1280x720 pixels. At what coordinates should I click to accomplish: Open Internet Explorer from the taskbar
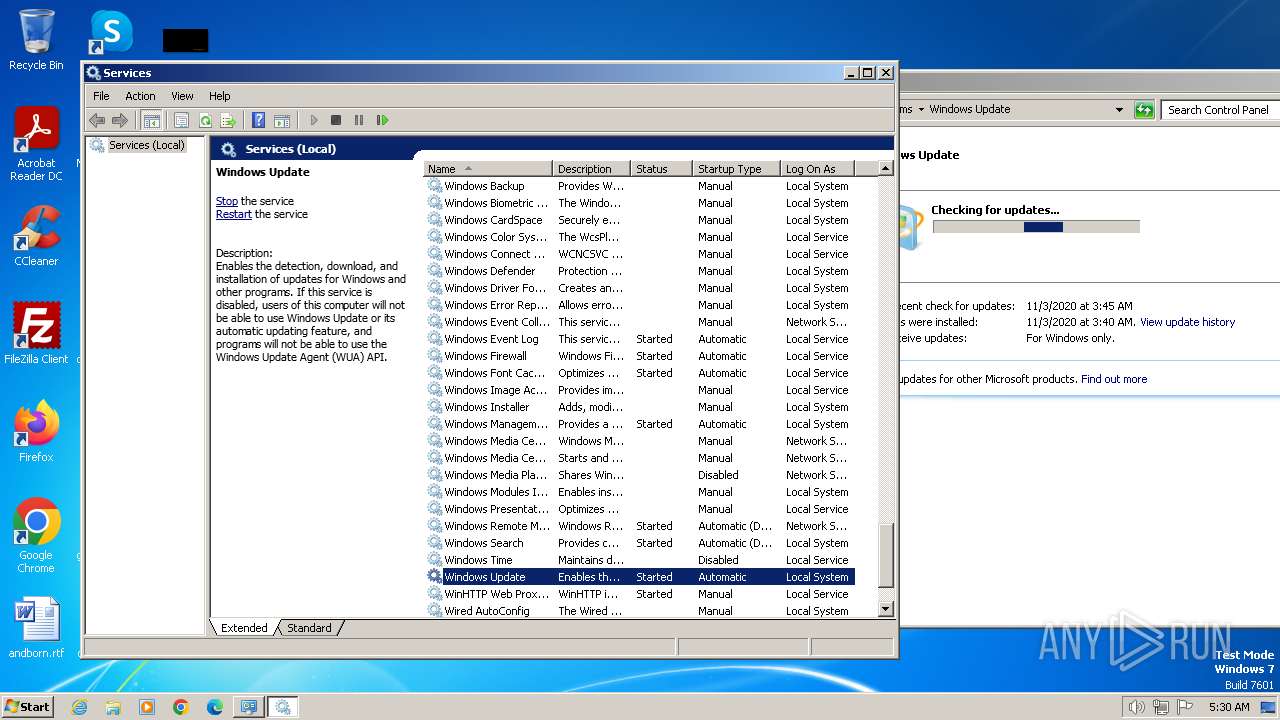(x=79, y=707)
